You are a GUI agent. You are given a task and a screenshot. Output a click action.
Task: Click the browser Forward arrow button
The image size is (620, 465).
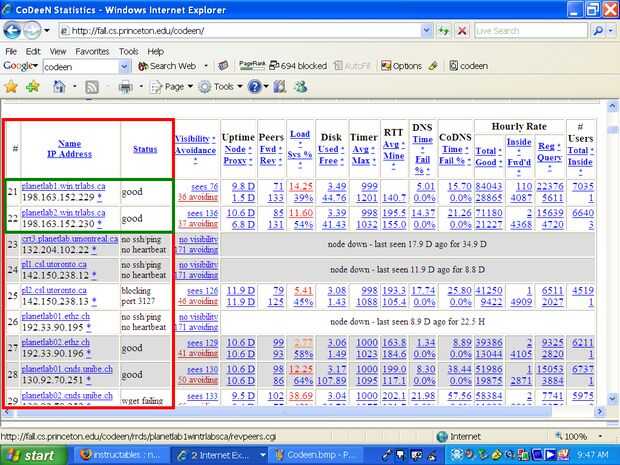point(32,30)
